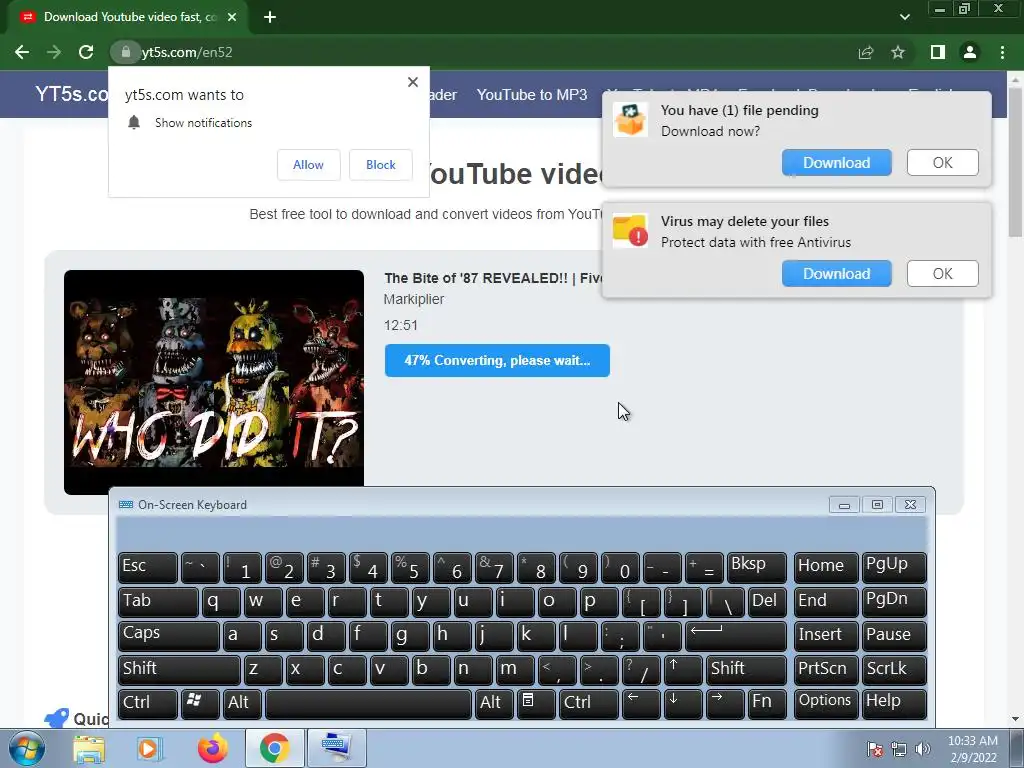Click the left arrow key on keyboard
This screenshot has height=768, width=1024.
641,703
